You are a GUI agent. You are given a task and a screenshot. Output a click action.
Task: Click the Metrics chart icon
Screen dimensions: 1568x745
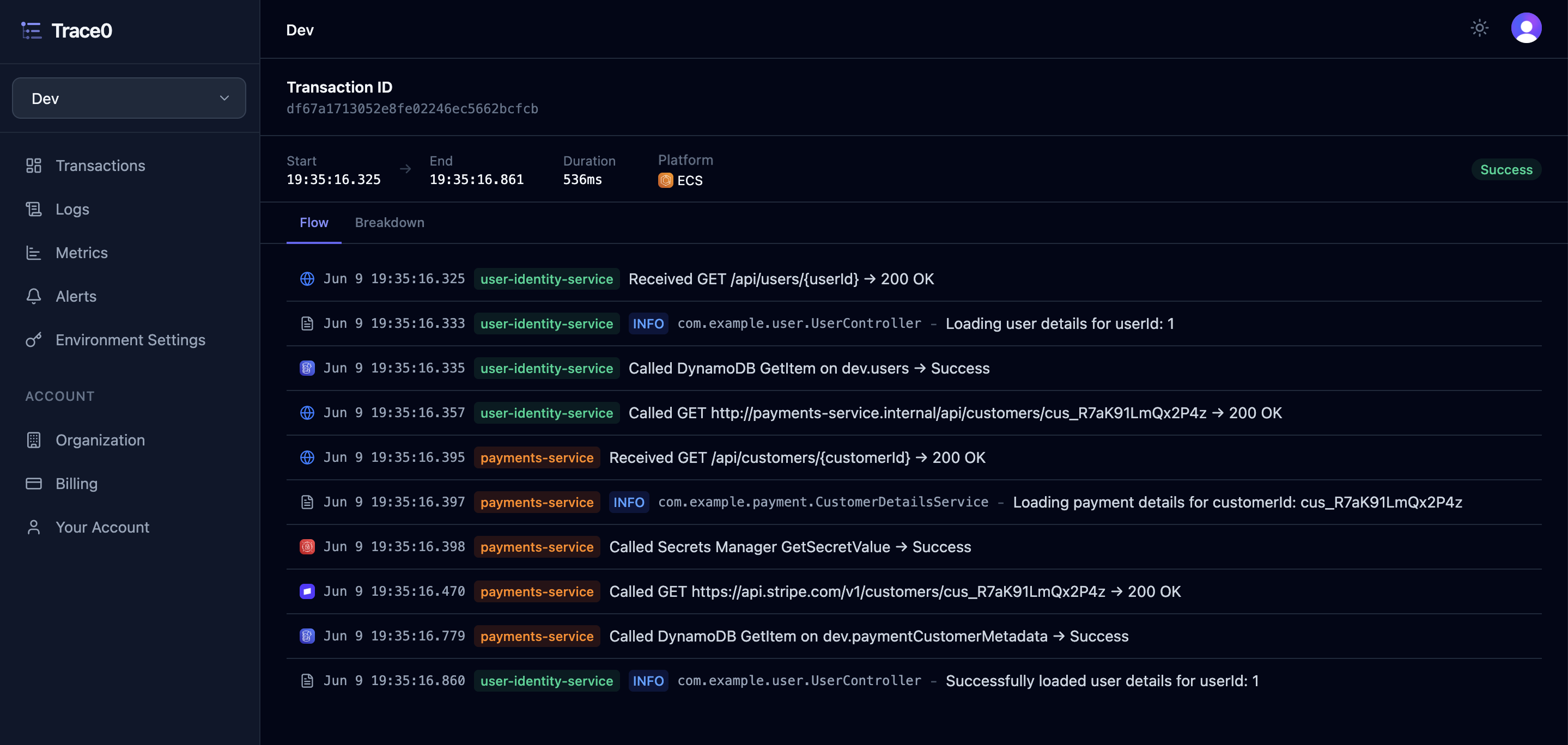point(33,253)
